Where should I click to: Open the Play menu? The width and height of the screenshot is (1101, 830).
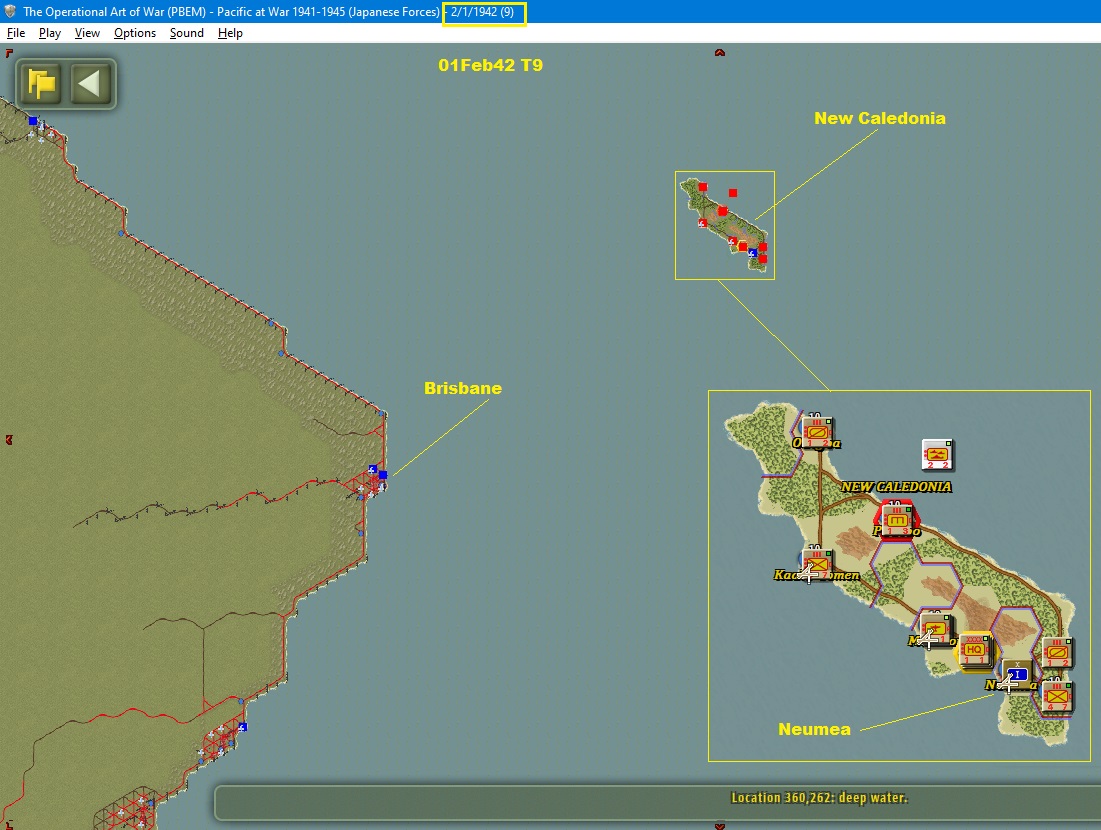pos(49,33)
